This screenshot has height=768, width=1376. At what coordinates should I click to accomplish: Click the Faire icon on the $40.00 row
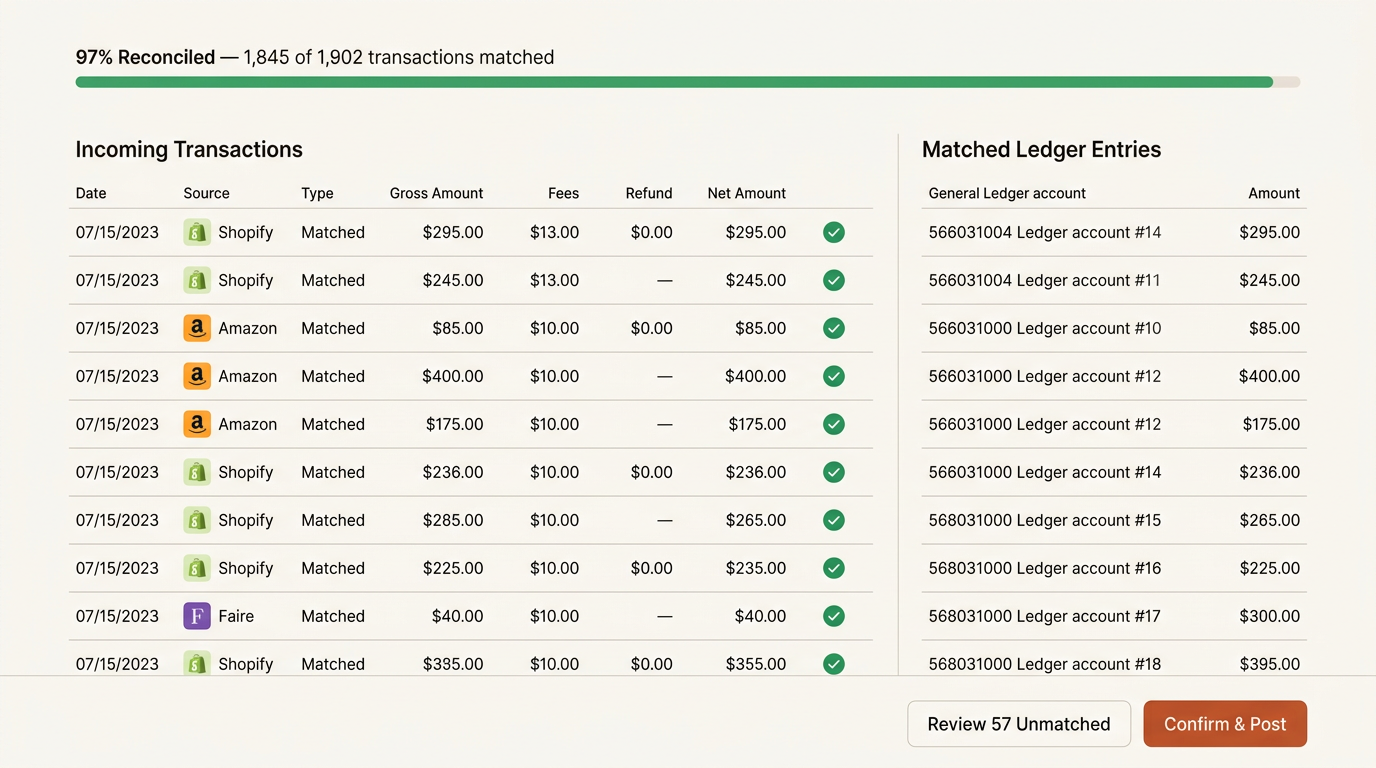[x=197, y=616]
